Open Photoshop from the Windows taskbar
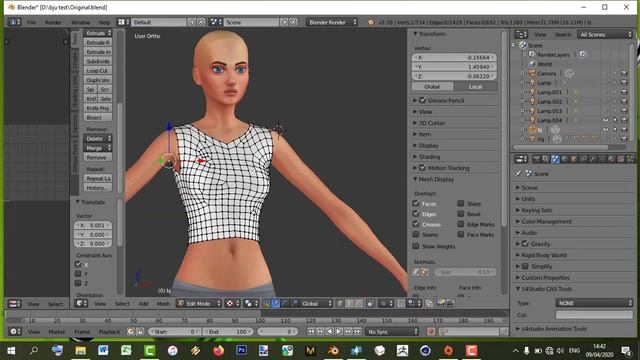 coord(241,350)
